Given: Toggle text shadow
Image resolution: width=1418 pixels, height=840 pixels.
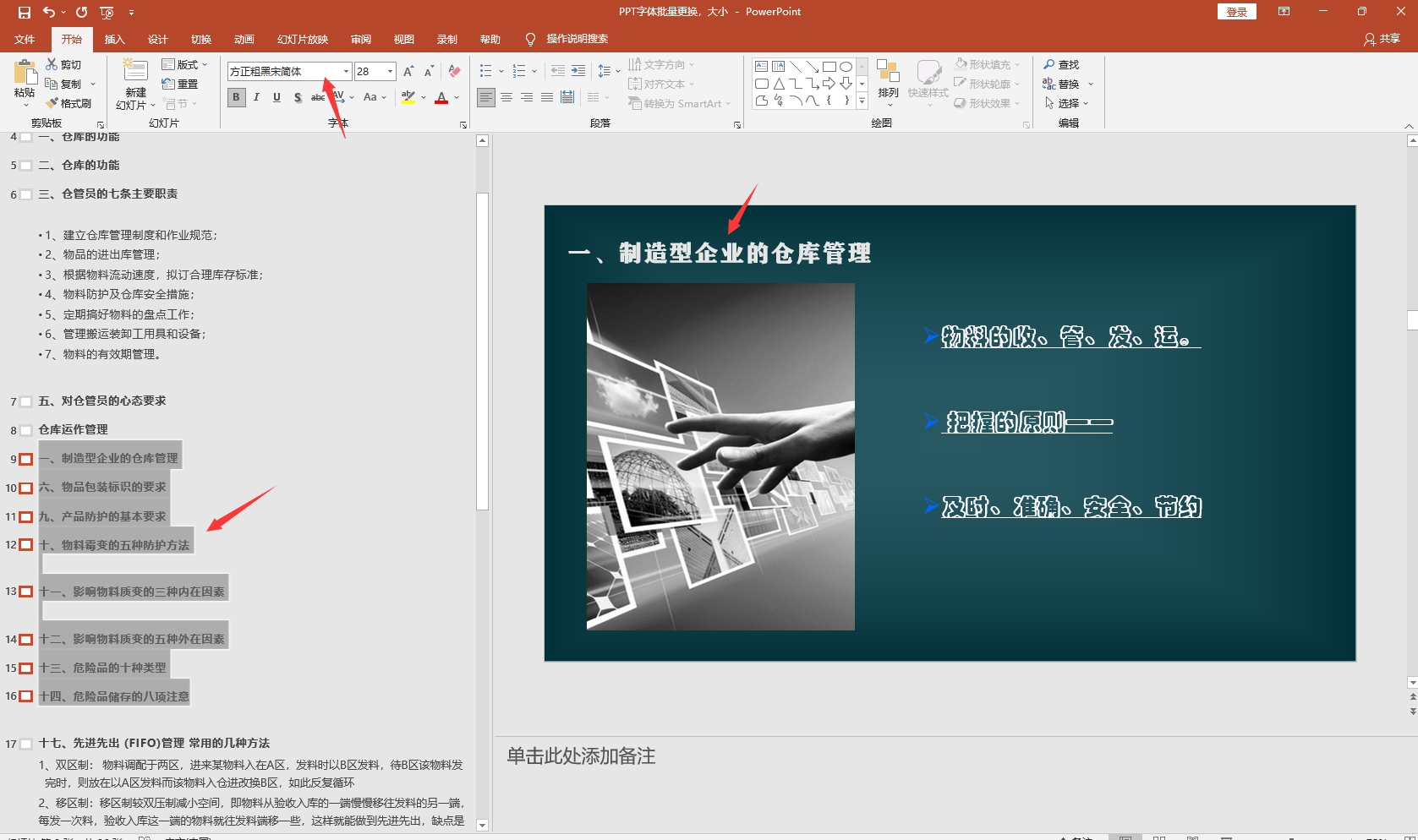Looking at the screenshot, I should 298,97.
